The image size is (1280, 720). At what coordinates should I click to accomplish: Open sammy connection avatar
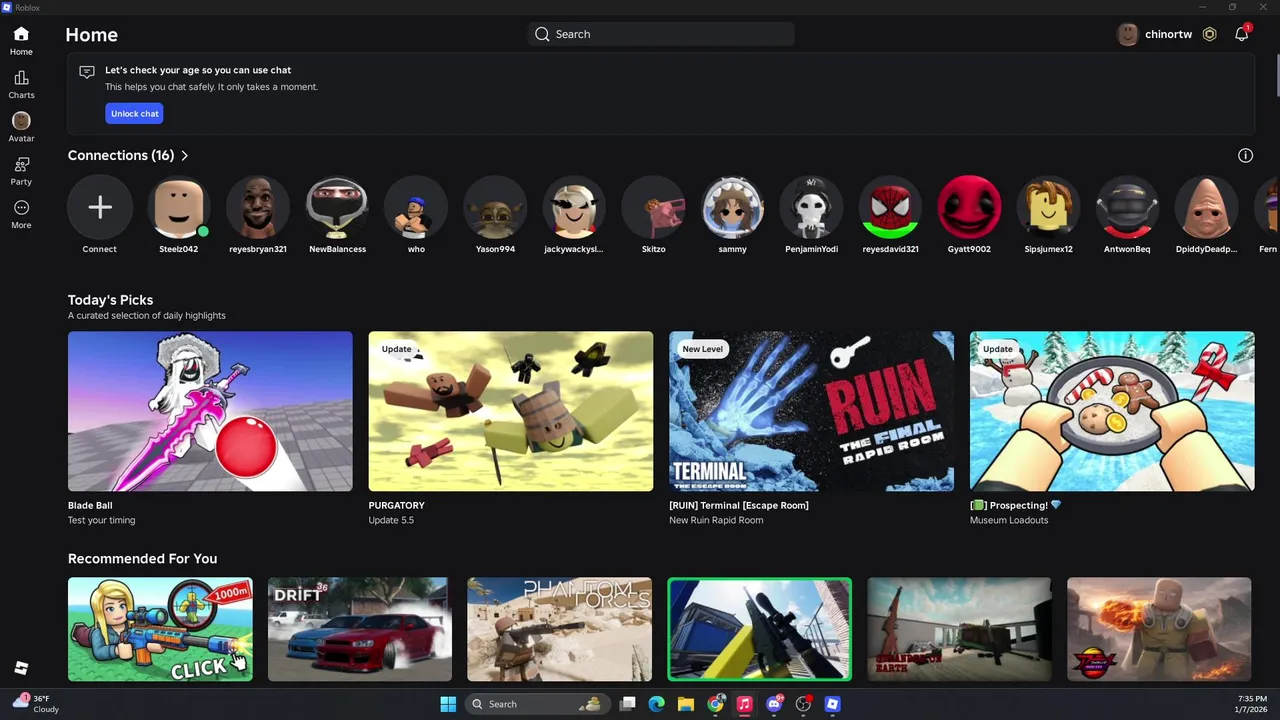click(732, 207)
